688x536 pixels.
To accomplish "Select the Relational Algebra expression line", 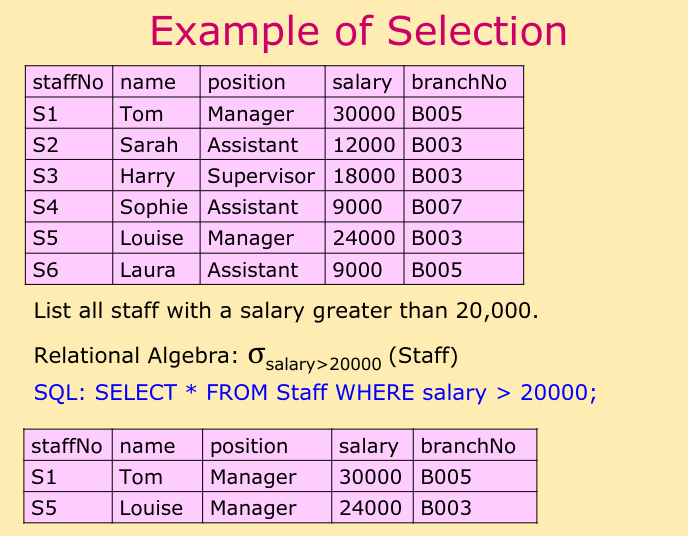I will pyautogui.click(x=246, y=356).
